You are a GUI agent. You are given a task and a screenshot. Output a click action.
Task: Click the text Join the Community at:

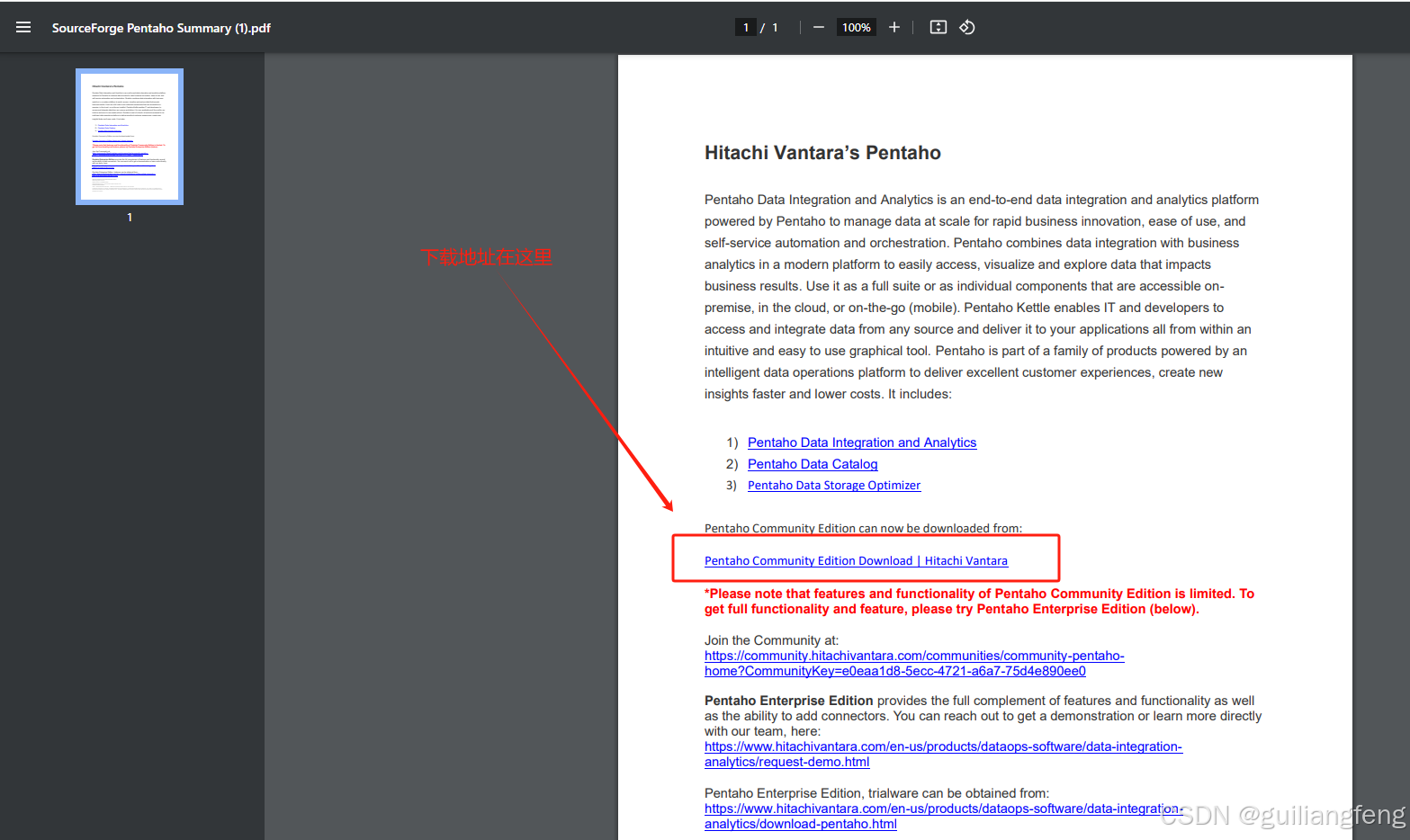pos(771,640)
